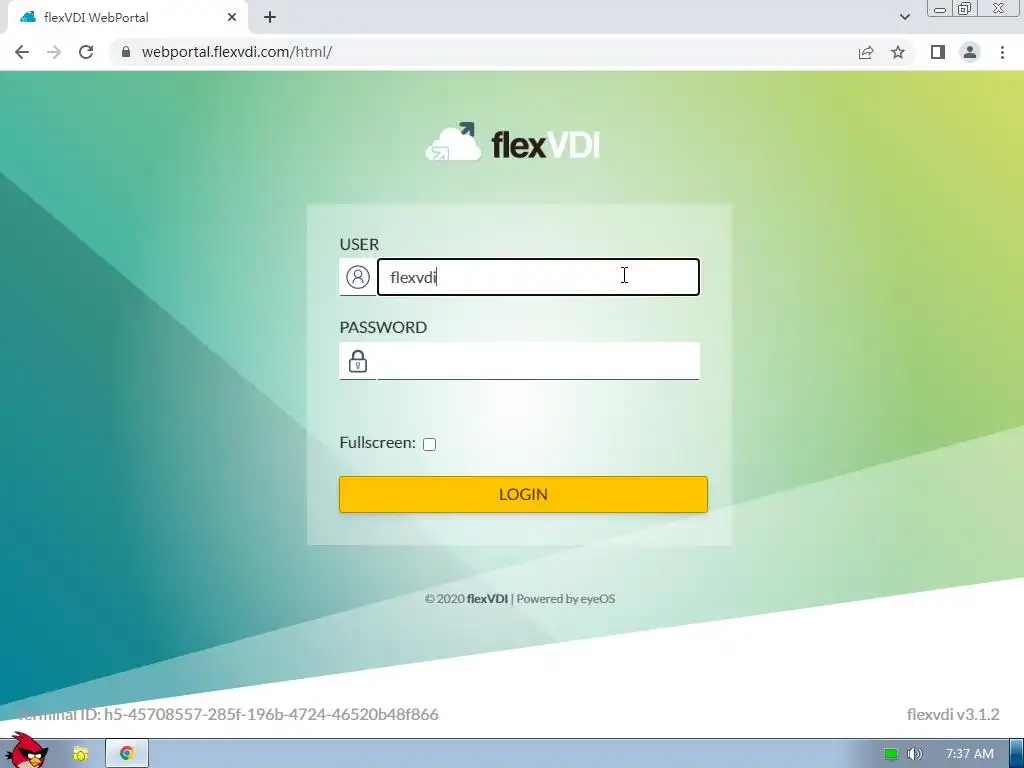The width and height of the screenshot is (1024, 768).
Task: Open the browser side panel icon
Action: (x=938, y=52)
